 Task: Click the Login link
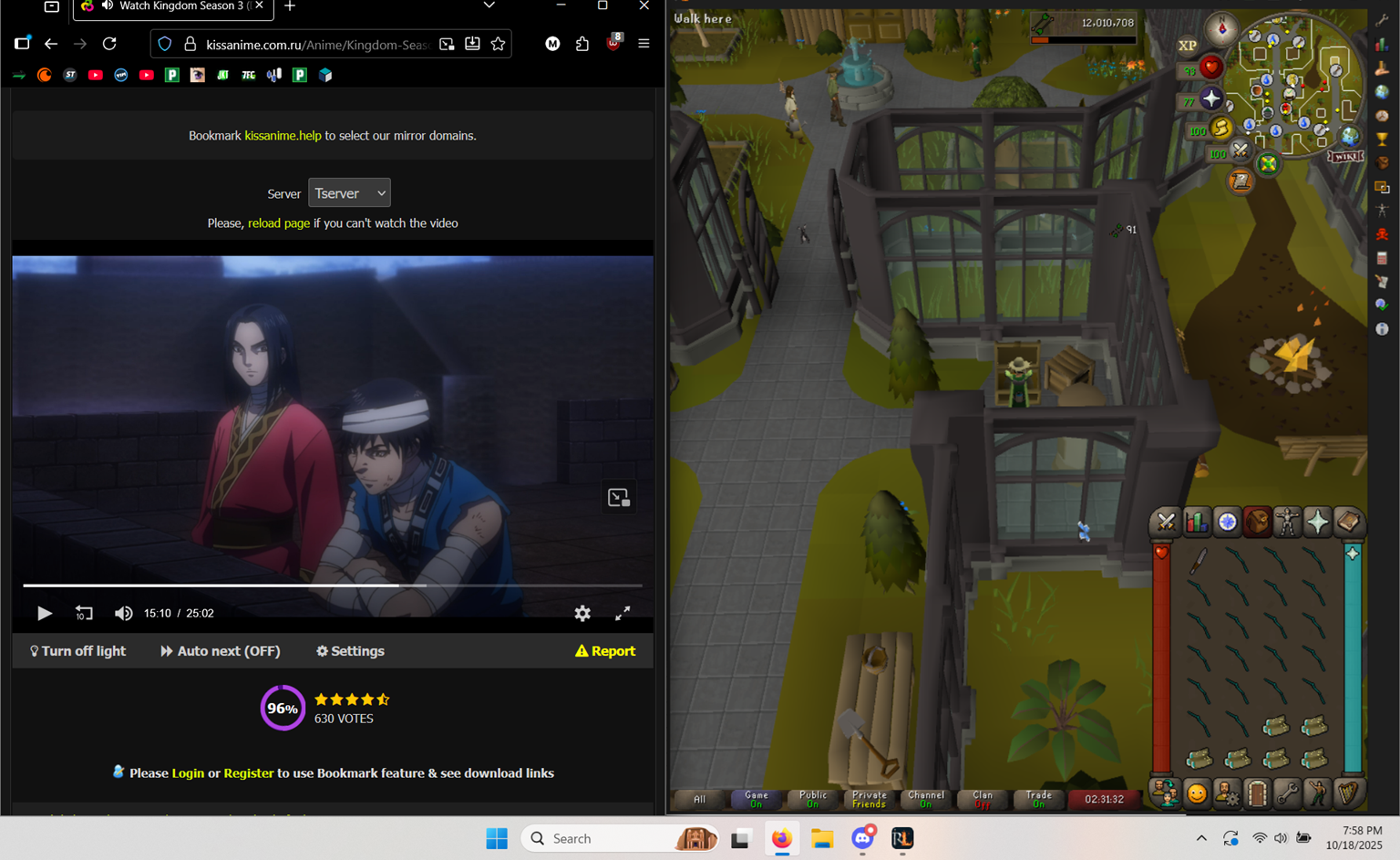(x=188, y=773)
